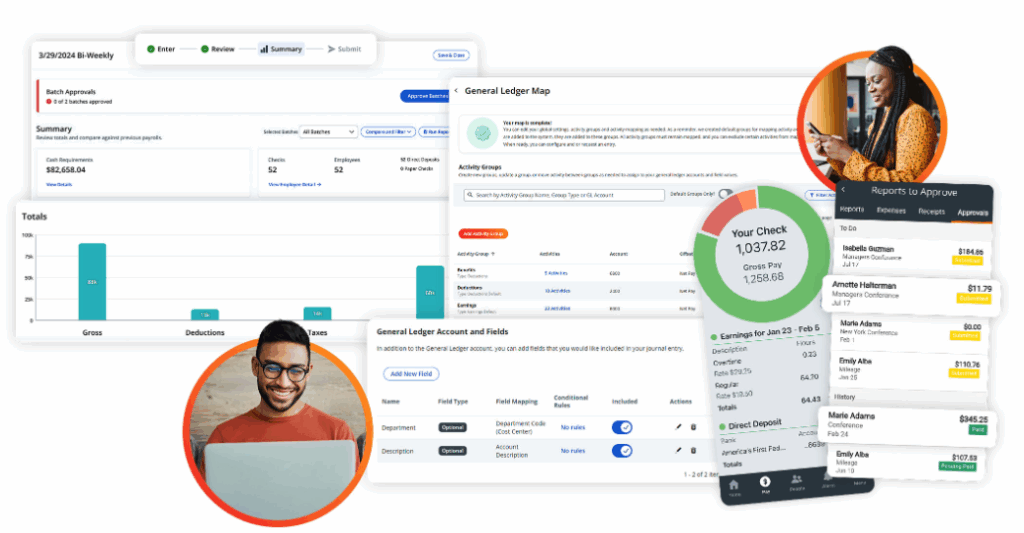Click the Save & Close button
The image size is (1024, 533).
click(x=451, y=55)
